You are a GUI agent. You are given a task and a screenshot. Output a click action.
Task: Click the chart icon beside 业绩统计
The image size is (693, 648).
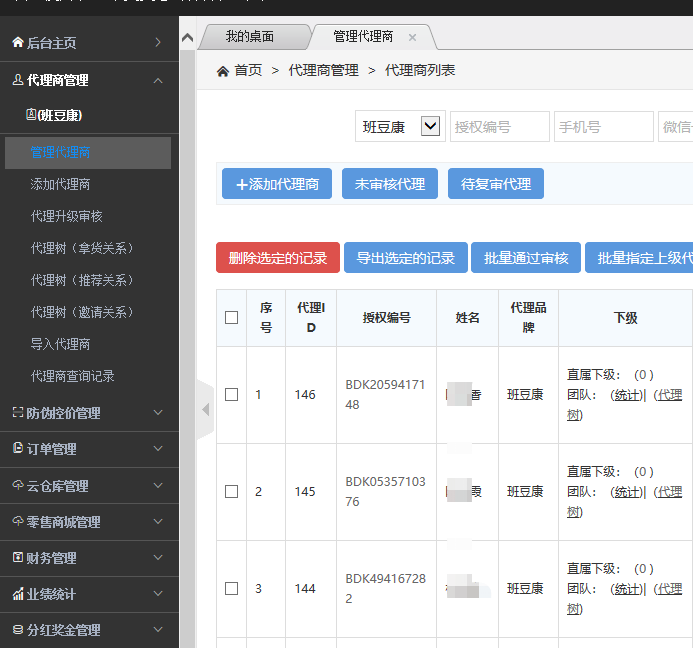pyautogui.click(x=18, y=594)
